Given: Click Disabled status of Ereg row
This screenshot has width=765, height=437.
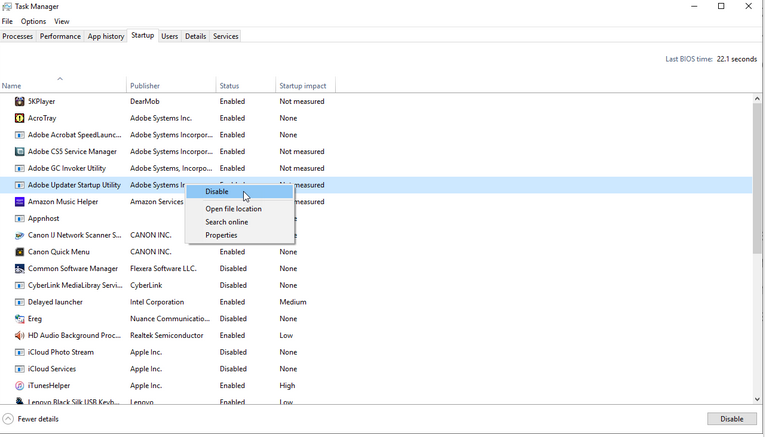Looking at the screenshot, I should [x=233, y=318].
